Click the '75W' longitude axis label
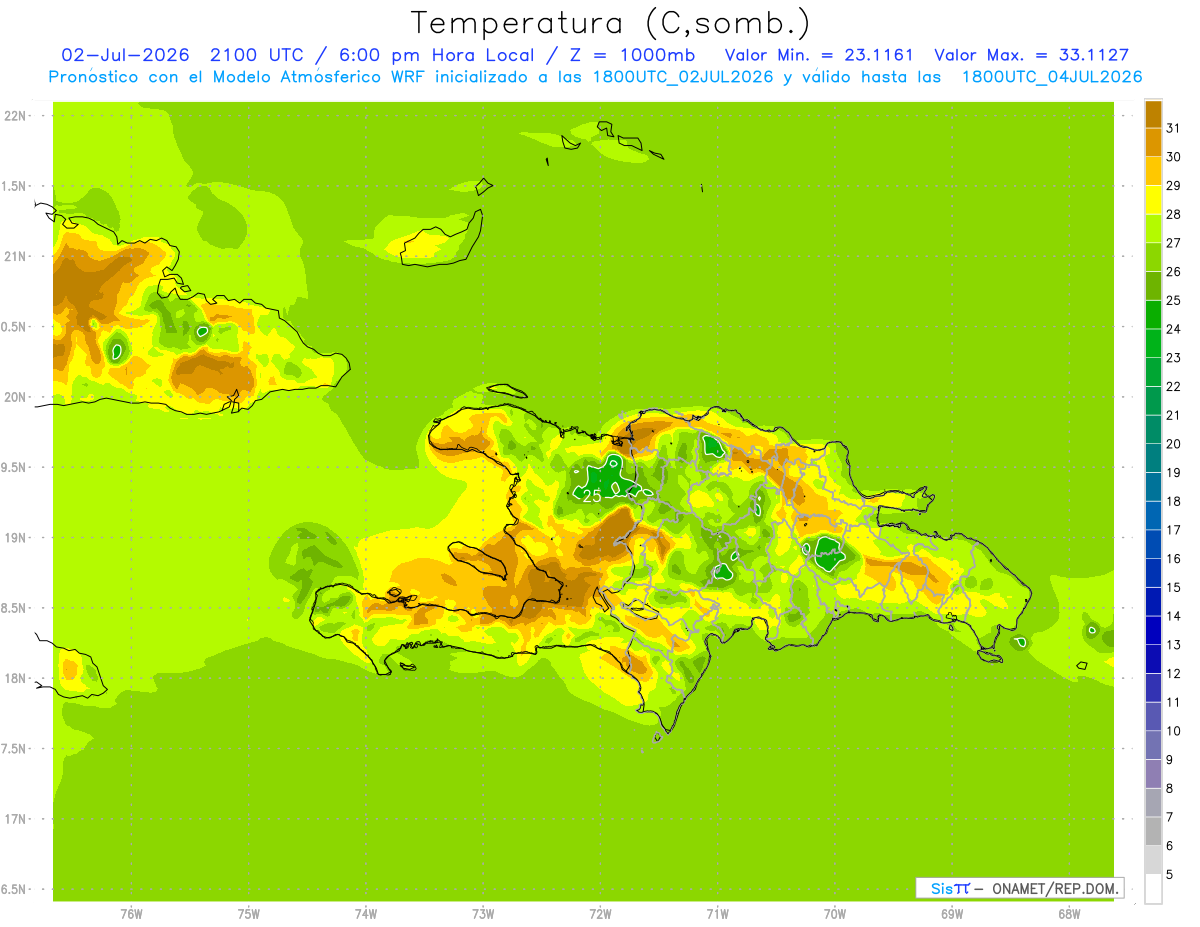This screenshot has height=927, width=1200. [248, 914]
